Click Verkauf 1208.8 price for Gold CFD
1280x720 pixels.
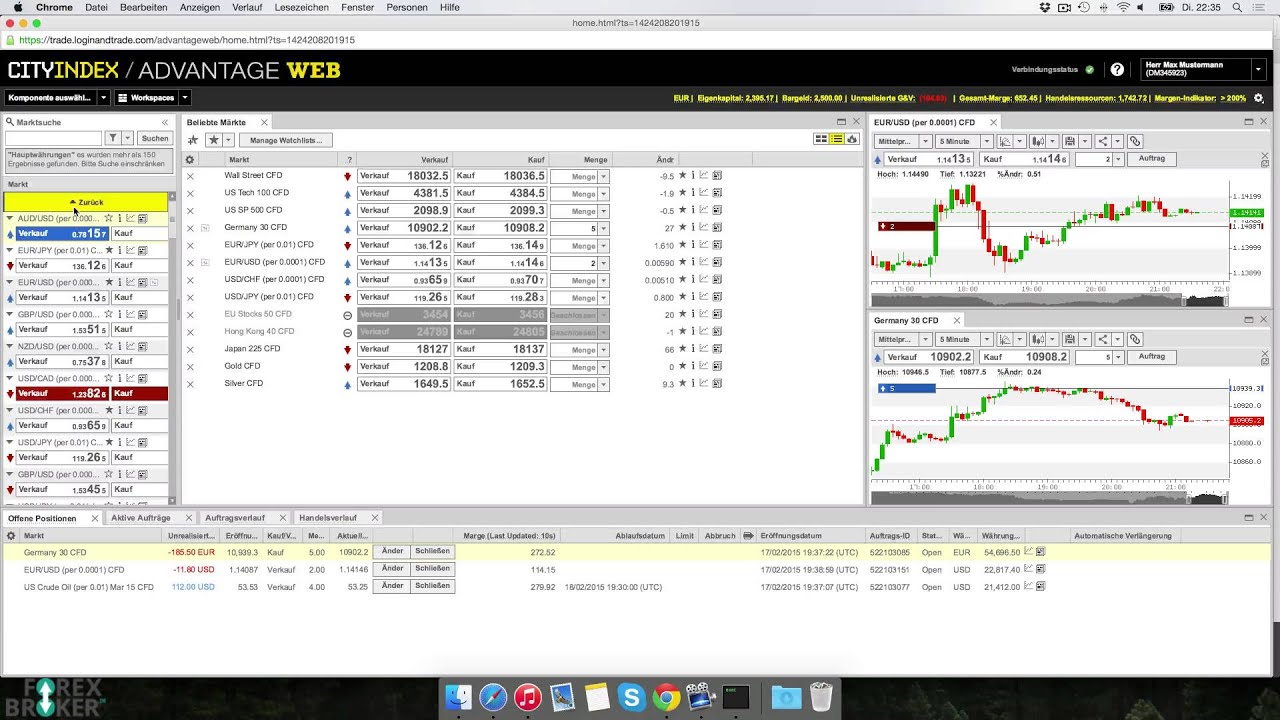coord(403,367)
